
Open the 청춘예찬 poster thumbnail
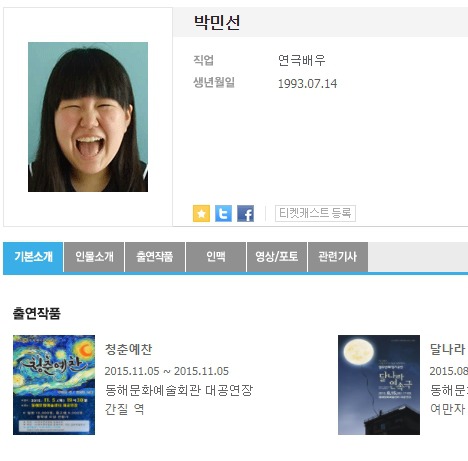[54, 385]
